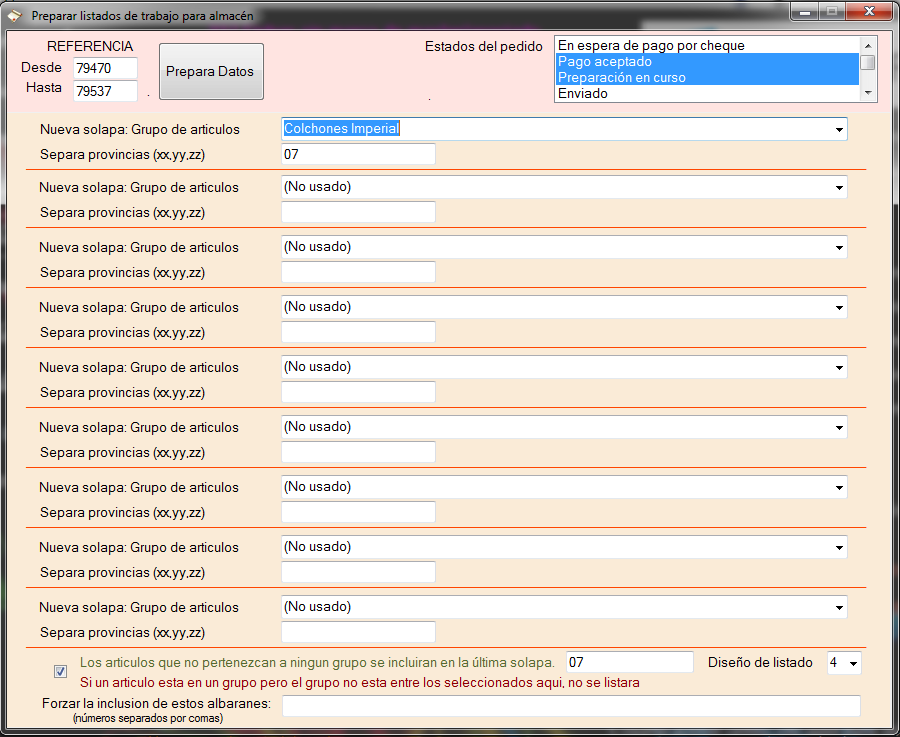Open the Diseño de listado dropdown
The image size is (900, 737).
853,663
